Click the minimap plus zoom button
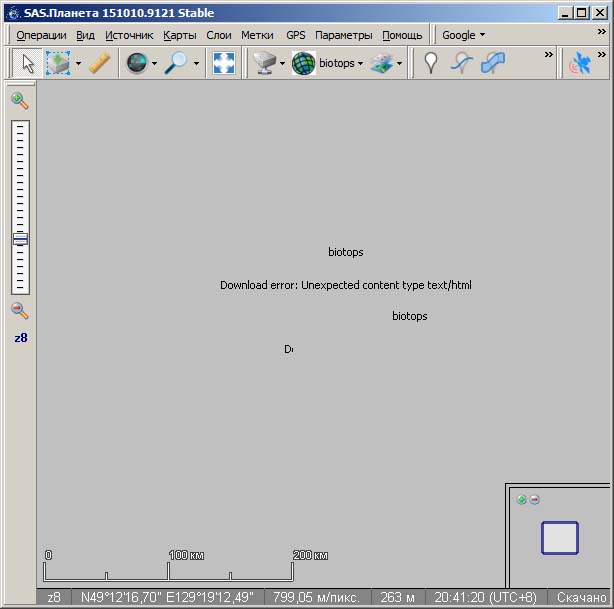The image size is (614, 609). 521,500
